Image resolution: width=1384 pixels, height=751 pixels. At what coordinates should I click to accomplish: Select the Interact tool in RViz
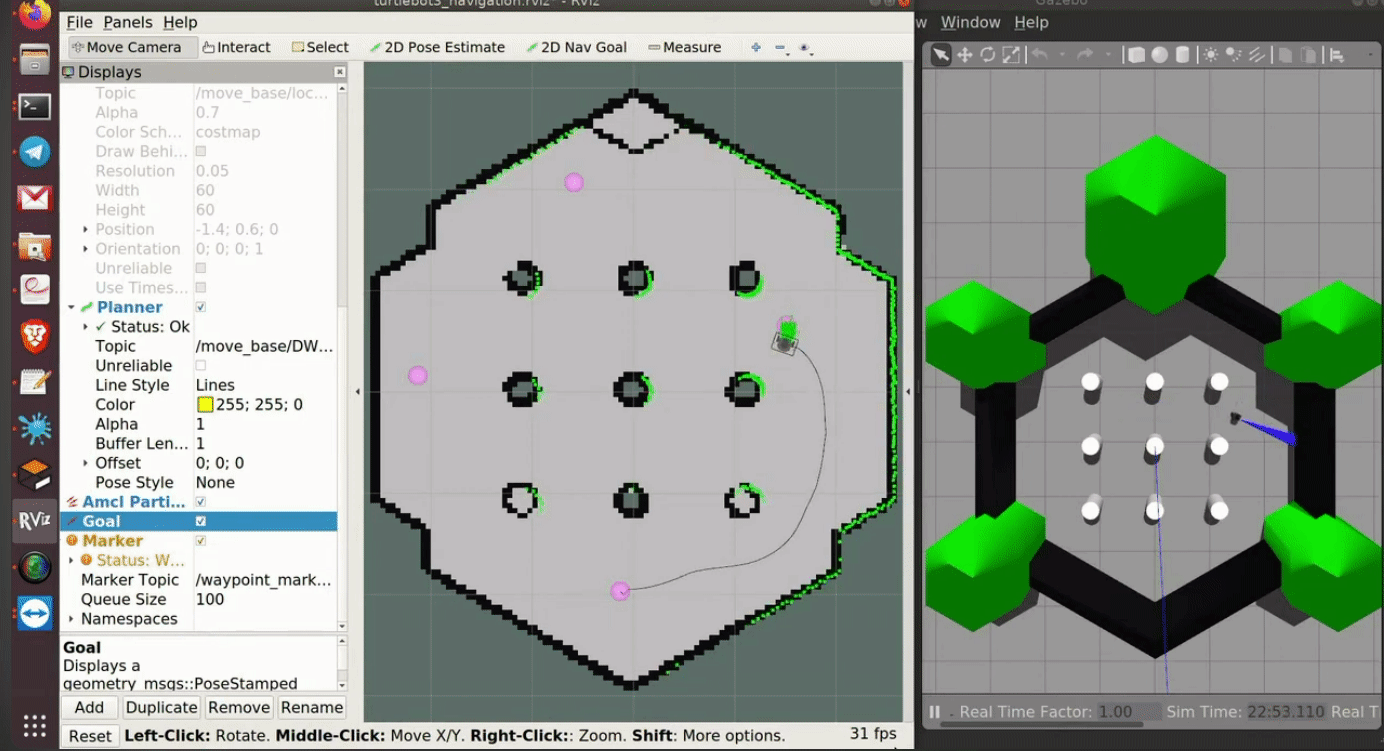click(x=238, y=46)
